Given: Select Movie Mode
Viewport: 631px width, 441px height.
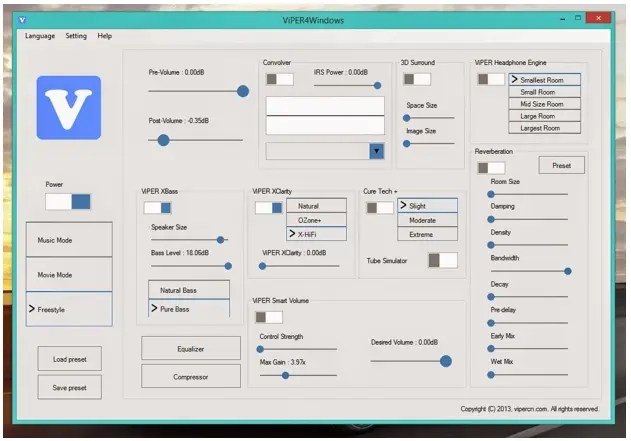Looking at the screenshot, I should pyautogui.click(x=69, y=274).
